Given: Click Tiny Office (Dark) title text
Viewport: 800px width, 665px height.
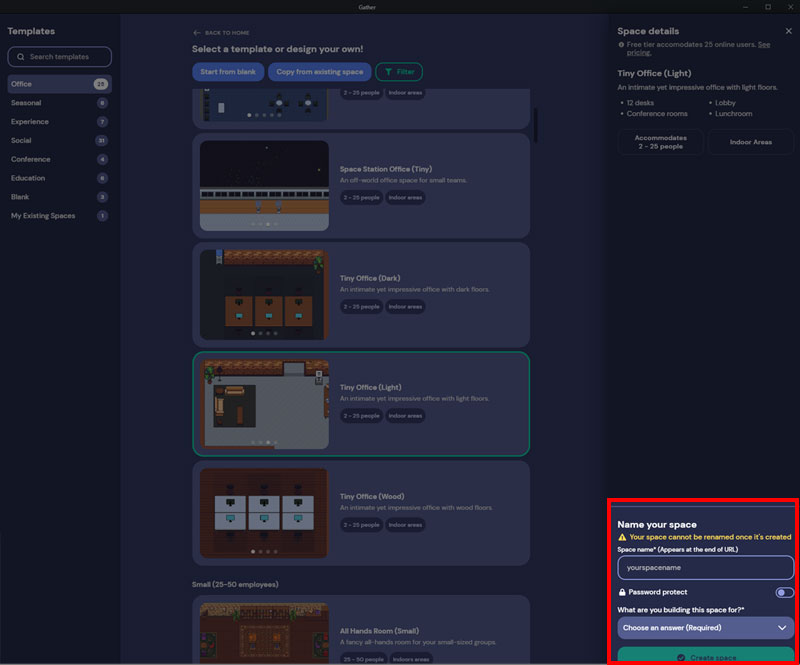Looking at the screenshot, I should (x=370, y=278).
